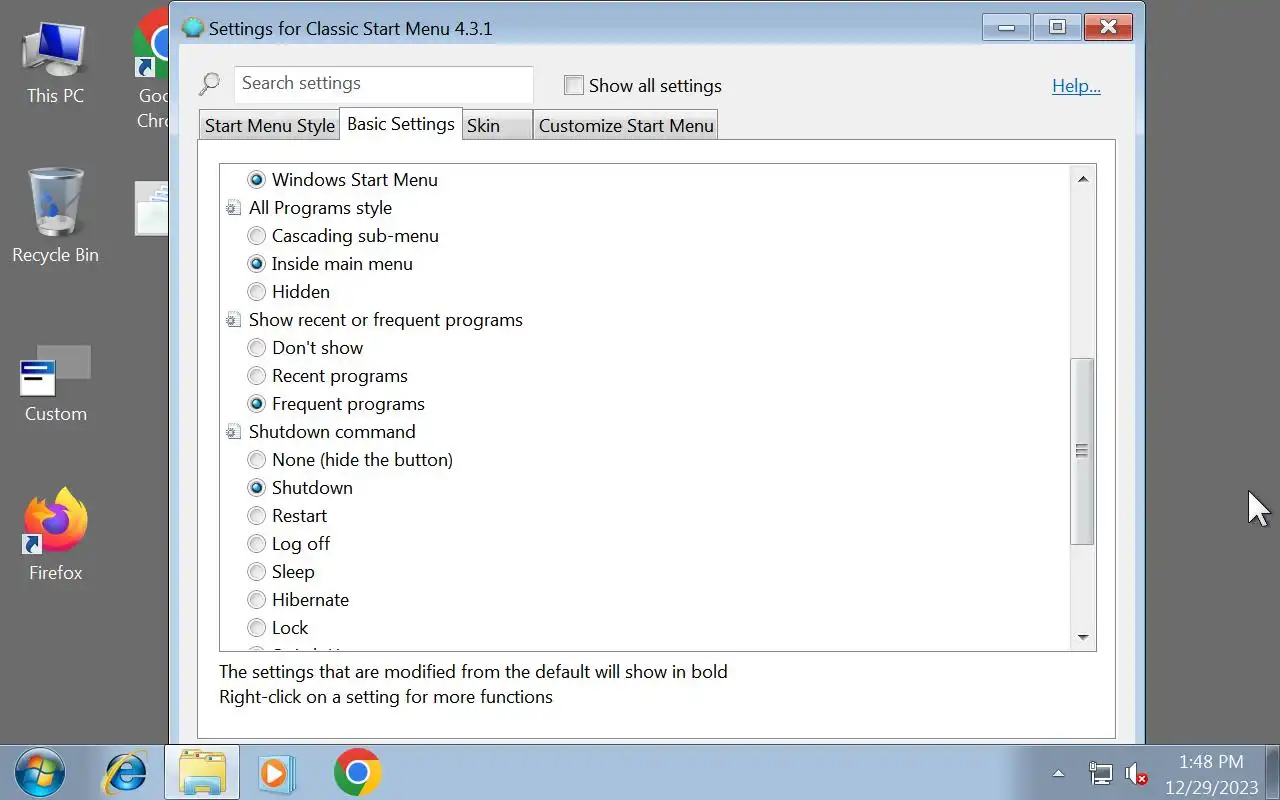The image size is (1280, 800).
Task: Click the network status tray icon
Action: point(1100,774)
